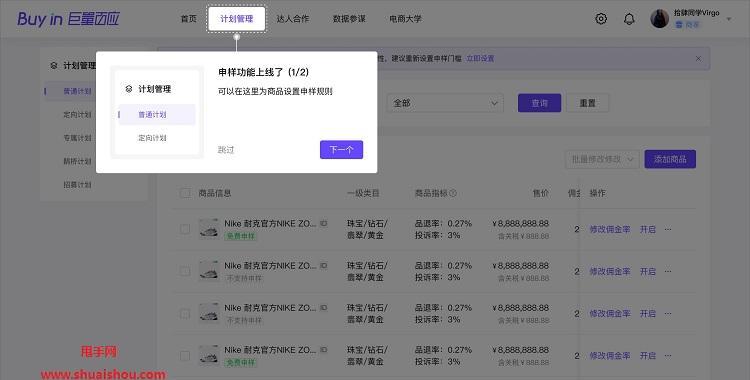Open first row's Nike shoe thumbnail
Viewport: 750px width, 380px height.
pyautogui.click(x=209, y=229)
